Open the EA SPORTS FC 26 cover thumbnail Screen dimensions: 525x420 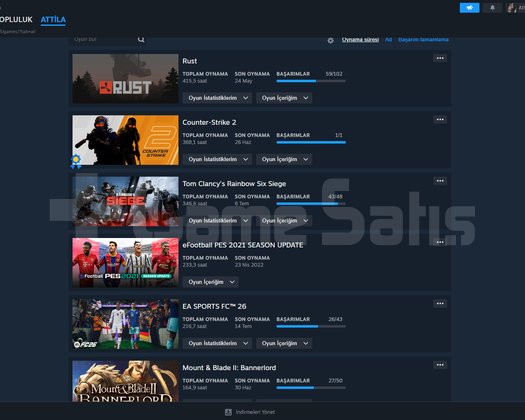(x=126, y=324)
